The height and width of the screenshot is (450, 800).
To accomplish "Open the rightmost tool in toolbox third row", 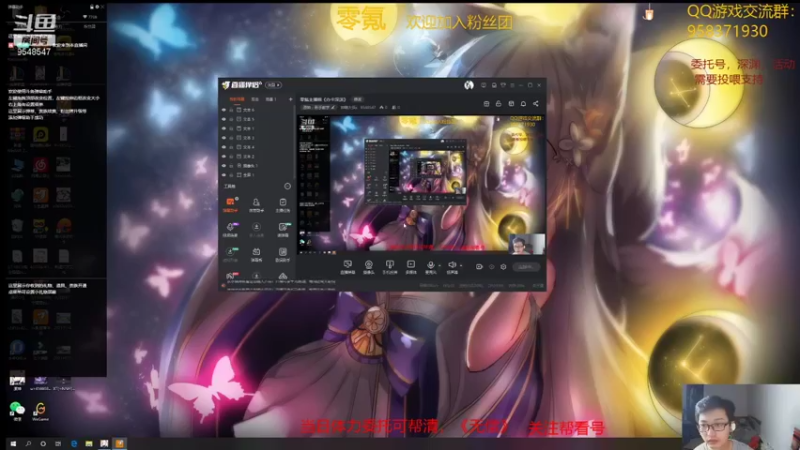I will coord(283,254).
